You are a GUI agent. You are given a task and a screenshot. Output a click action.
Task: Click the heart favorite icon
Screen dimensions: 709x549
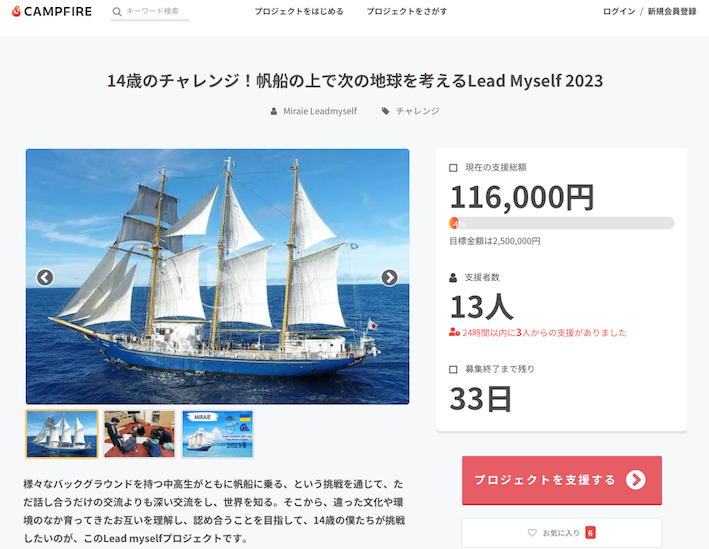pos(532,533)
